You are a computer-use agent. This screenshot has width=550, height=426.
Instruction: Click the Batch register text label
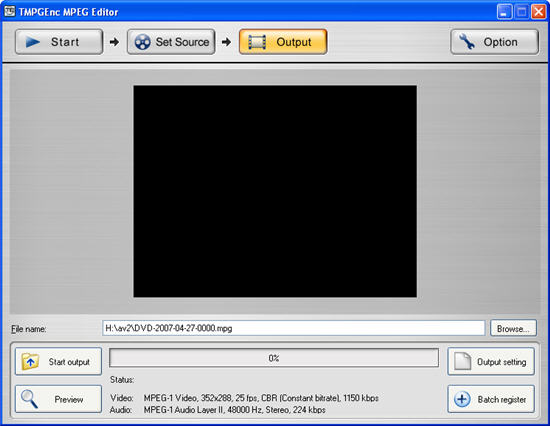coord(502,399)
